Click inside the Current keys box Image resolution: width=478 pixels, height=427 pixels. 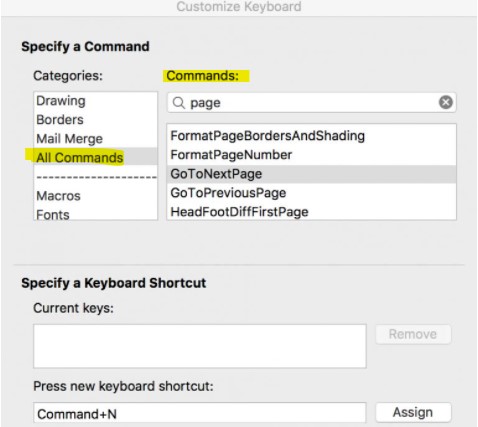point(200,346)
